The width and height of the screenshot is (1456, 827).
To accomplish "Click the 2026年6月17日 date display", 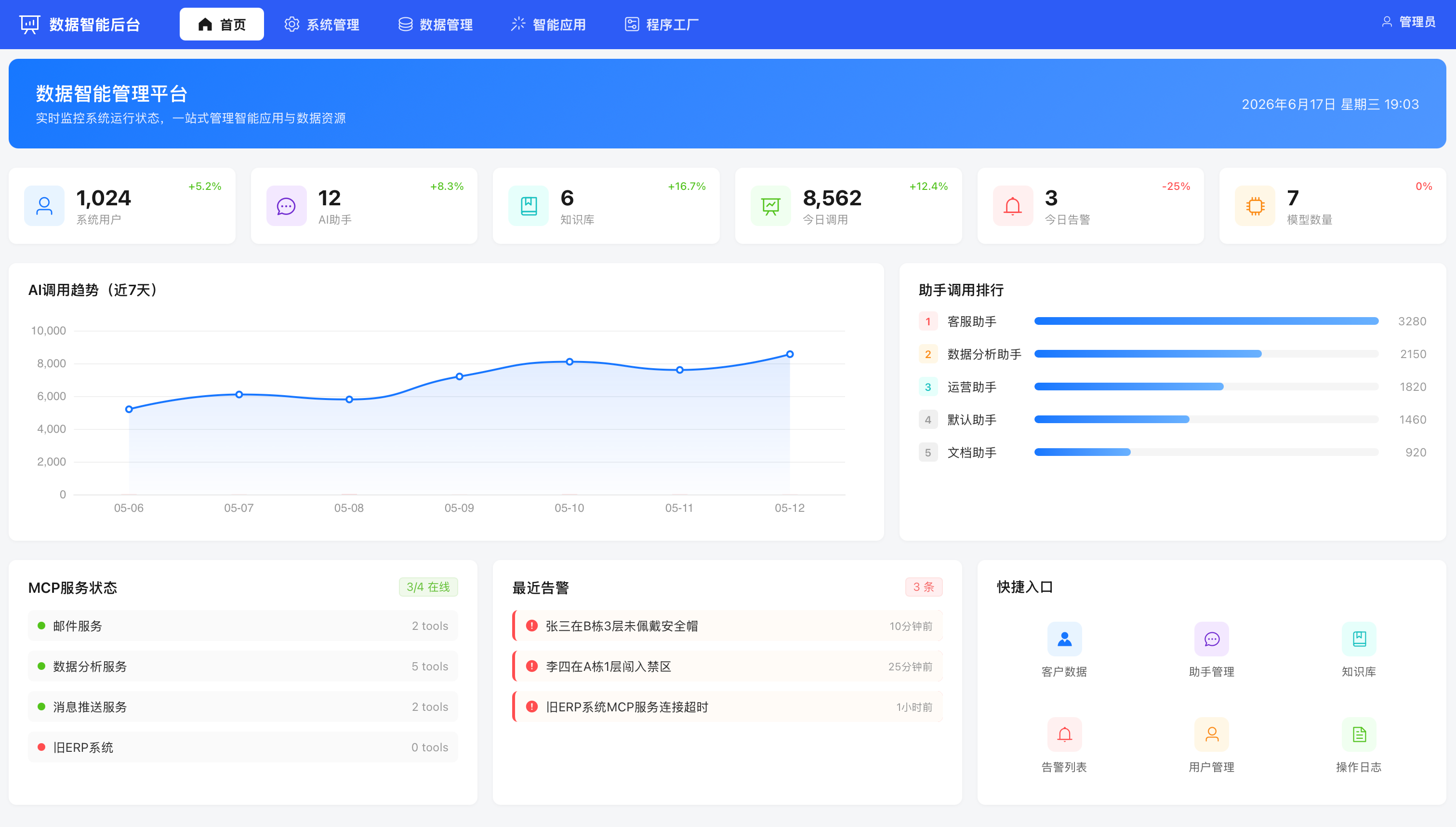I will coord(1330,105).
